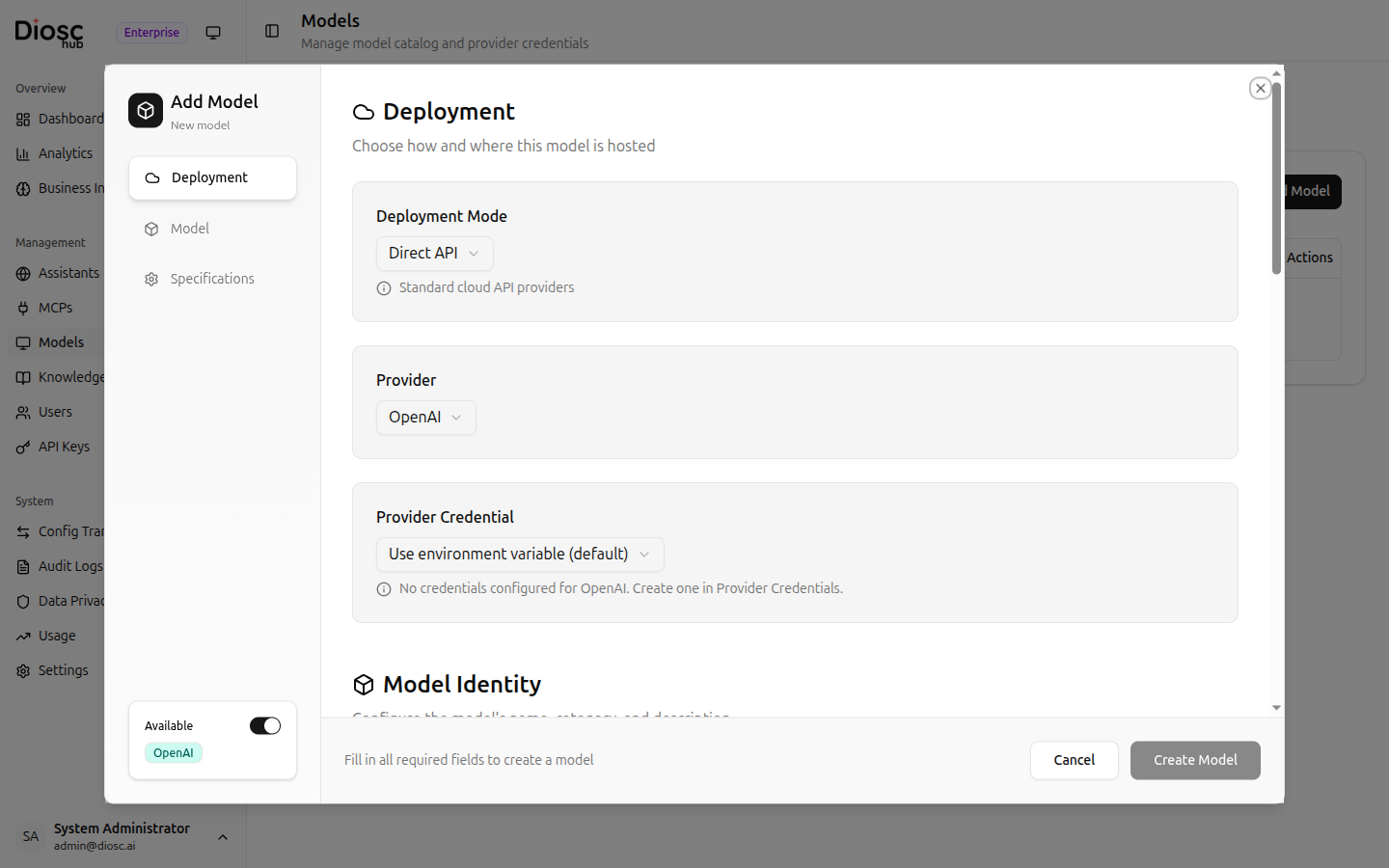Click the 'Provider Credential' field label
Viewport: 1389px width, 868px height.
[445, 518]
